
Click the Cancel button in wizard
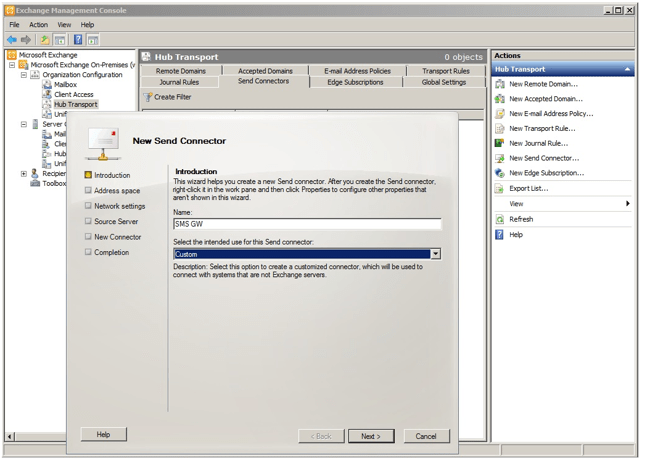(426, 436)
